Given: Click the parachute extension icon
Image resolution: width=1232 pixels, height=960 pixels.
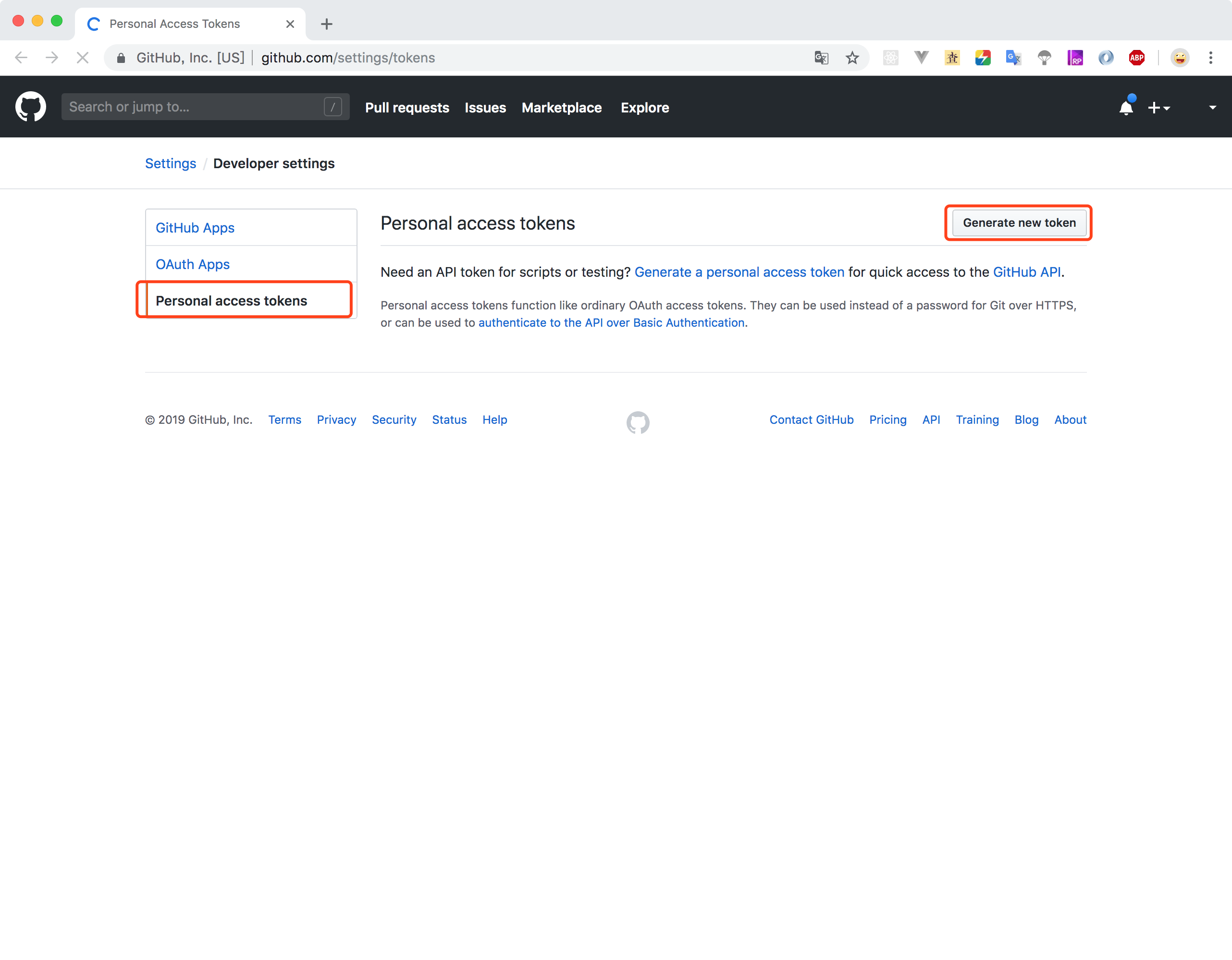Looking at the screenshot, I should pos(1044,58).
